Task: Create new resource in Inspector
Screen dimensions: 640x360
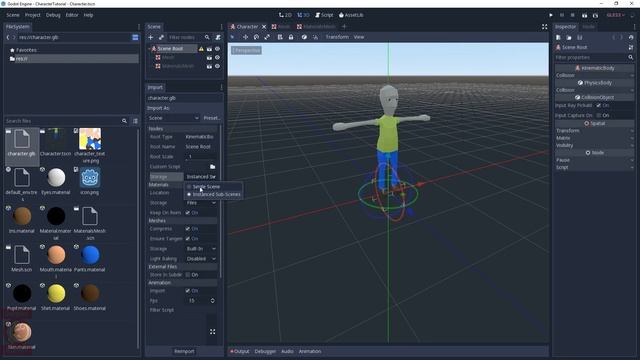Action: 558,38
